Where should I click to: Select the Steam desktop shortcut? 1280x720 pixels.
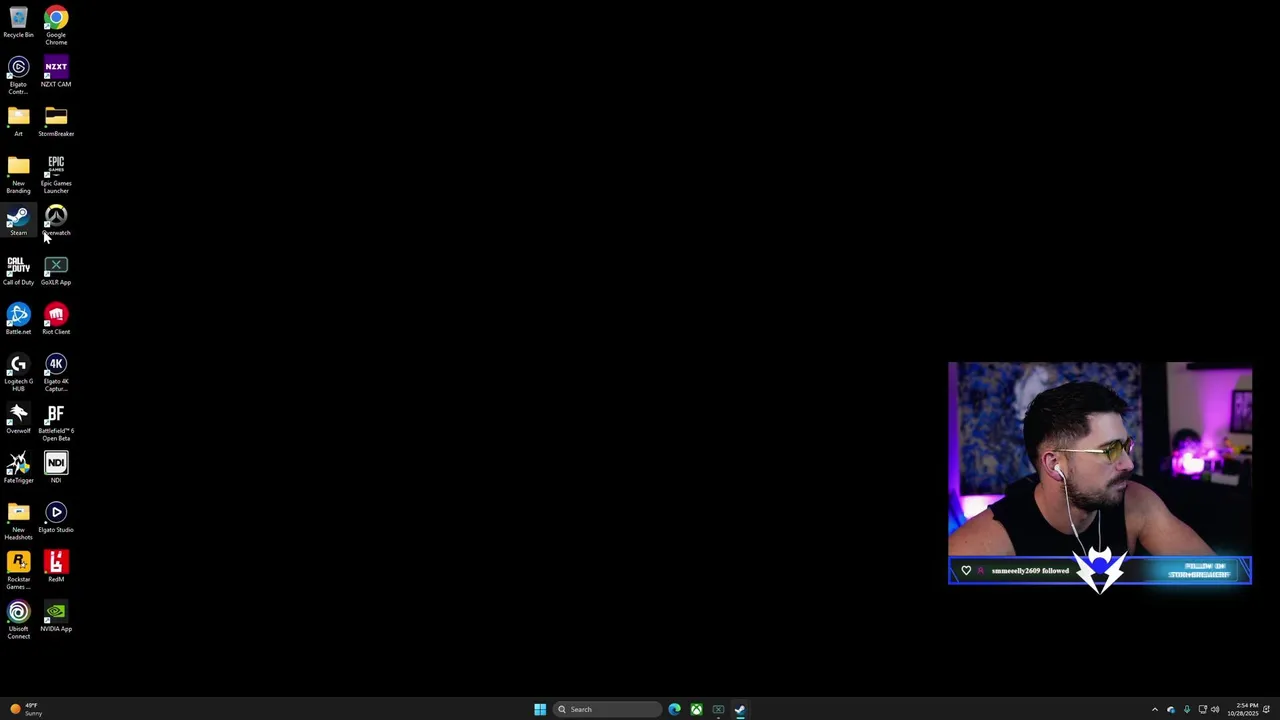[18, 220]
